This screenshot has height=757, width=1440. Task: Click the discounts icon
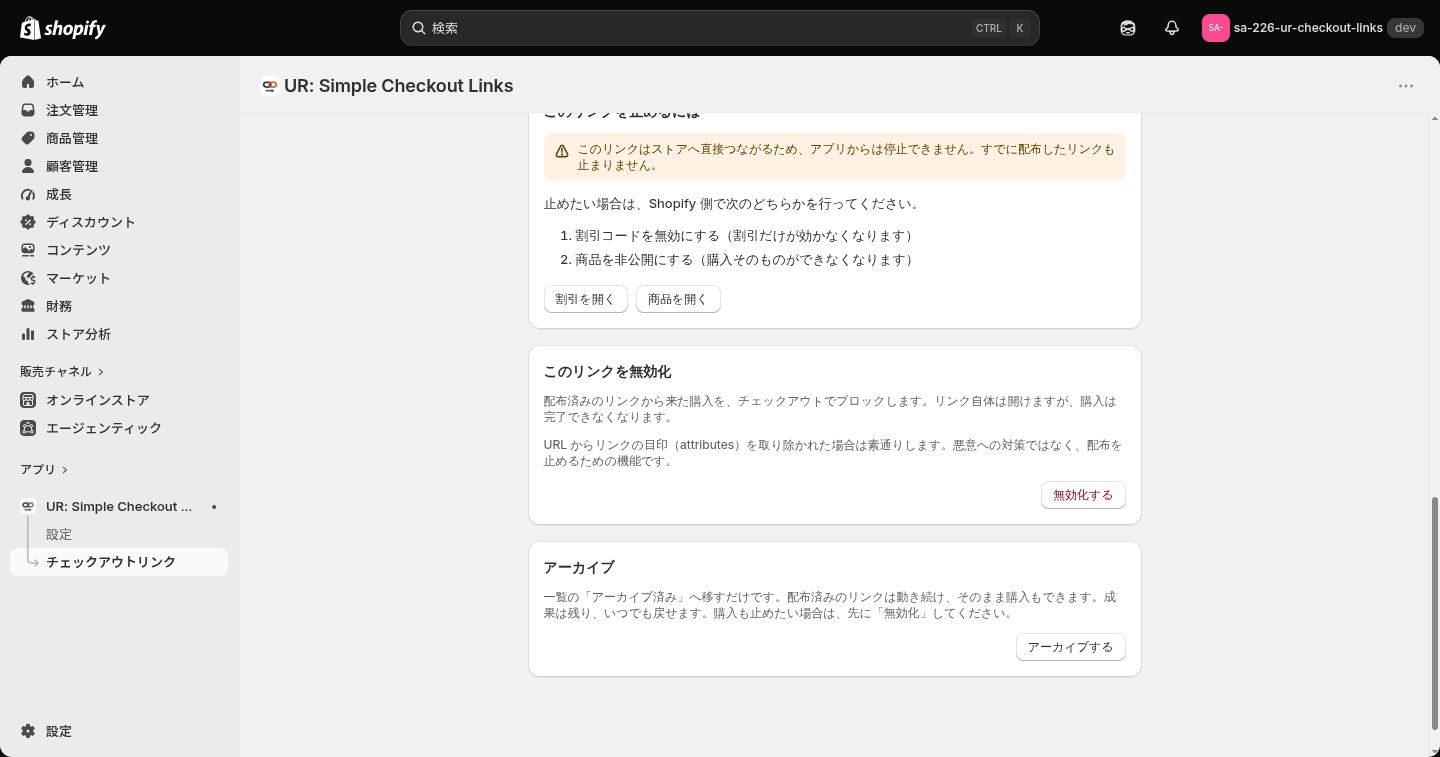coord(28,222)
